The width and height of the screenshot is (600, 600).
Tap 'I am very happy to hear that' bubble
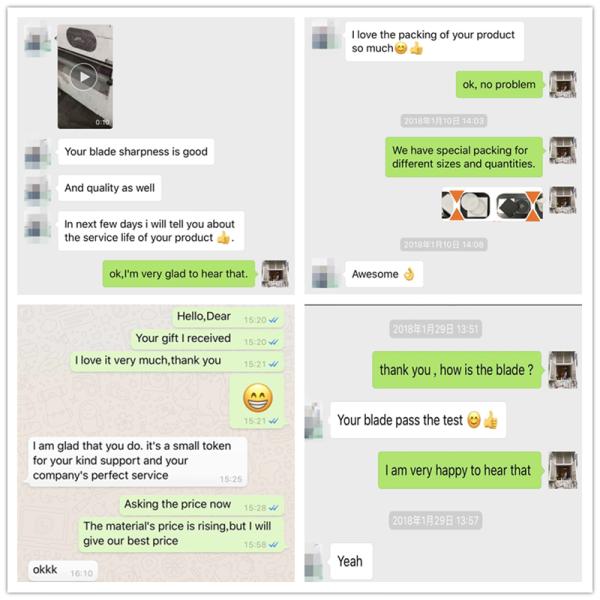[x=460, y=470]
